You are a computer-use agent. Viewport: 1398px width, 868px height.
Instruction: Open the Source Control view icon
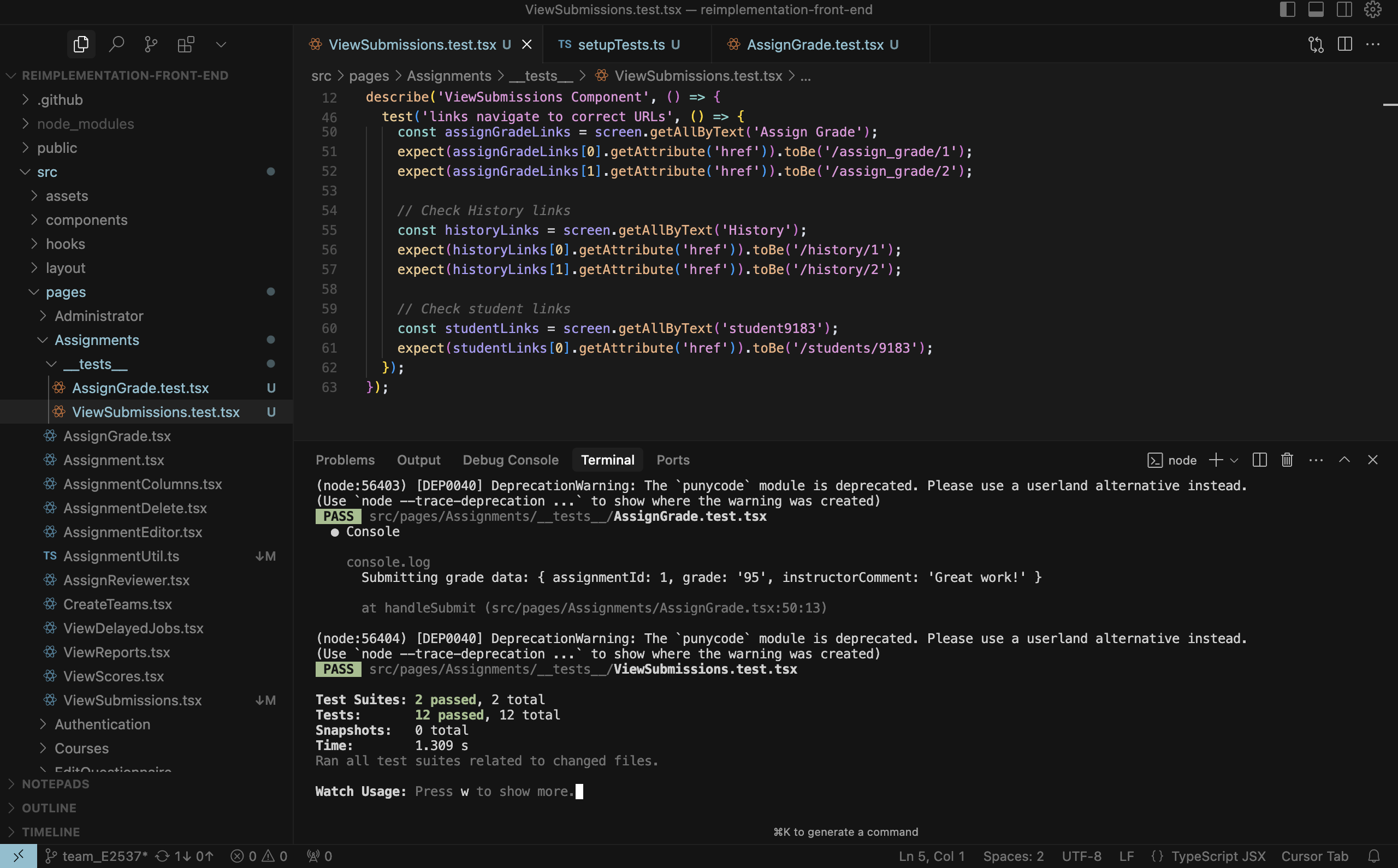151,44
